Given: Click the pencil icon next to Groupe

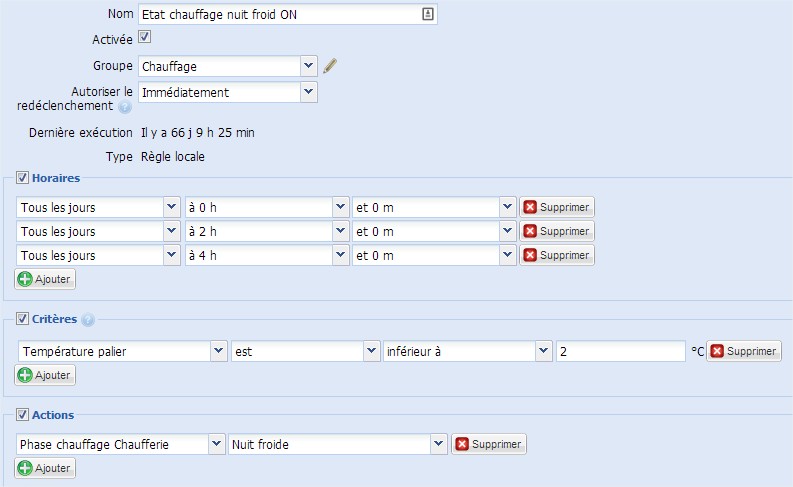Looking at the screenshot, I should (331, 66).
